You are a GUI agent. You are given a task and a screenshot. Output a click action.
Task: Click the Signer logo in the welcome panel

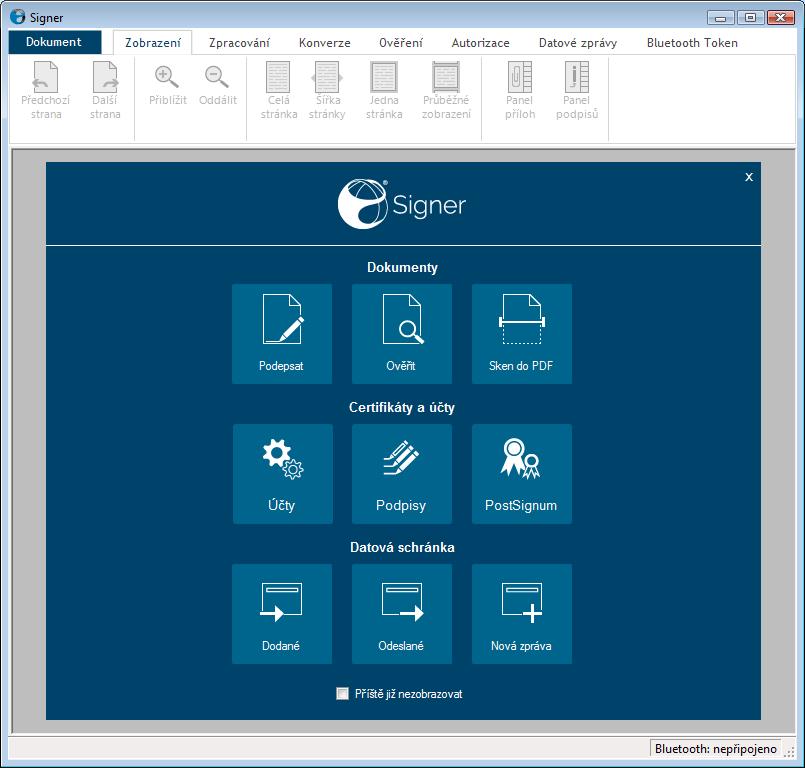[x=402, y=204]
